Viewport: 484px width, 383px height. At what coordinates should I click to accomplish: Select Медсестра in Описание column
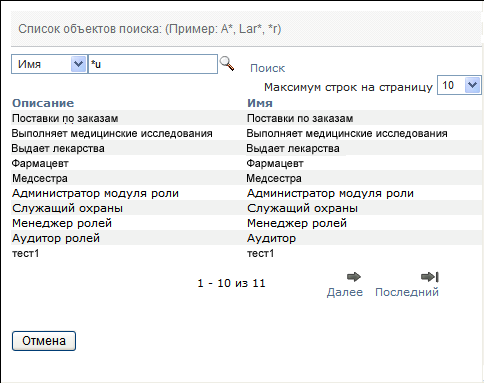click(40, 178)
